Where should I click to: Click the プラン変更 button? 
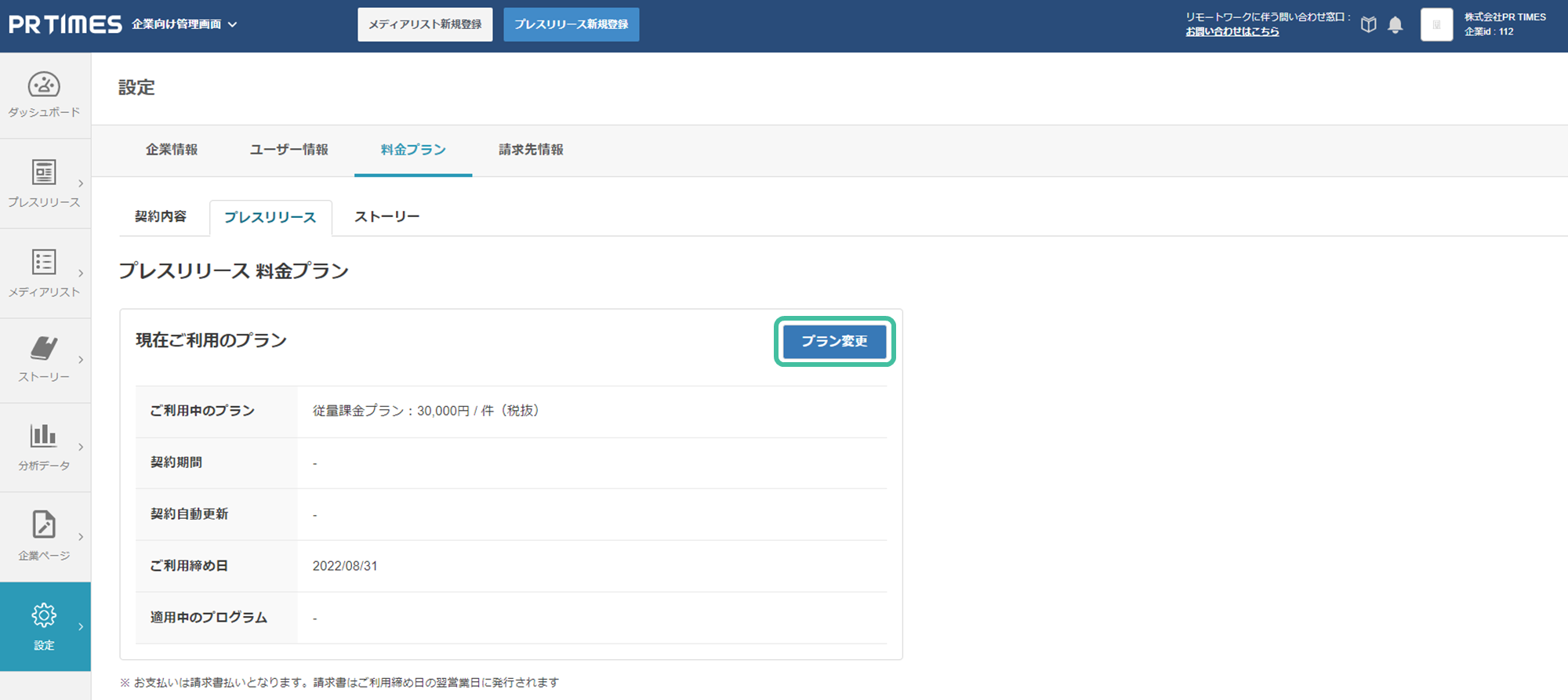pyautogui.click(x=835, y=341)
